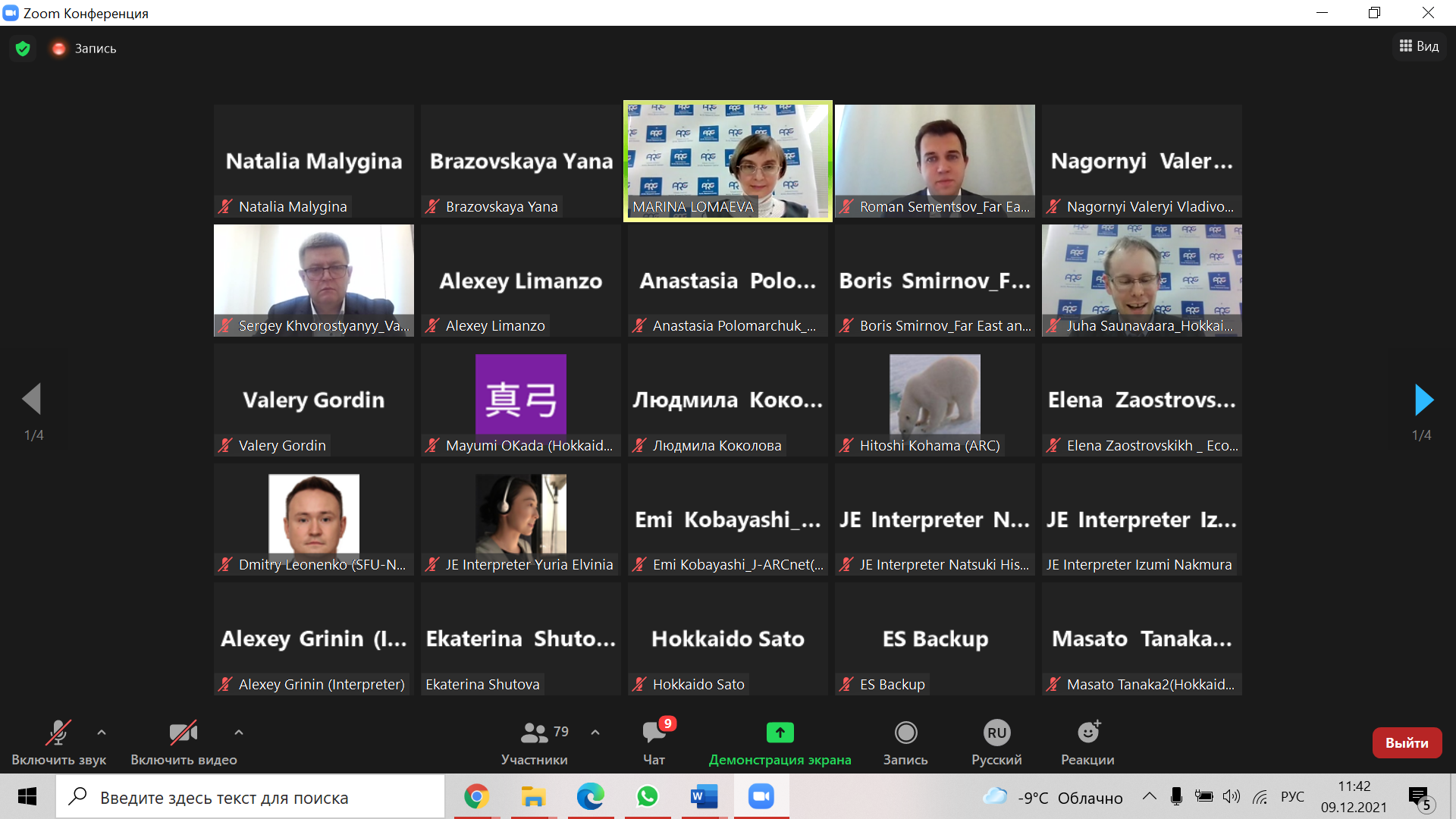Turn on camera with Включить видео
1456x819 pixels.
point(184,743)
